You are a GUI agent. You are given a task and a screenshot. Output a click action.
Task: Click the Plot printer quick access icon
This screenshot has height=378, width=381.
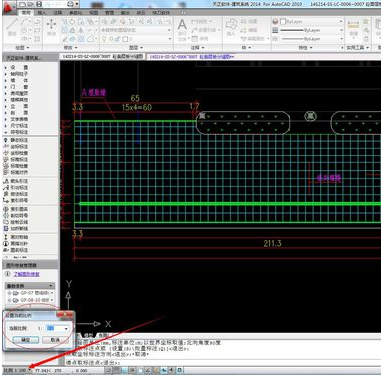(70, 4)
